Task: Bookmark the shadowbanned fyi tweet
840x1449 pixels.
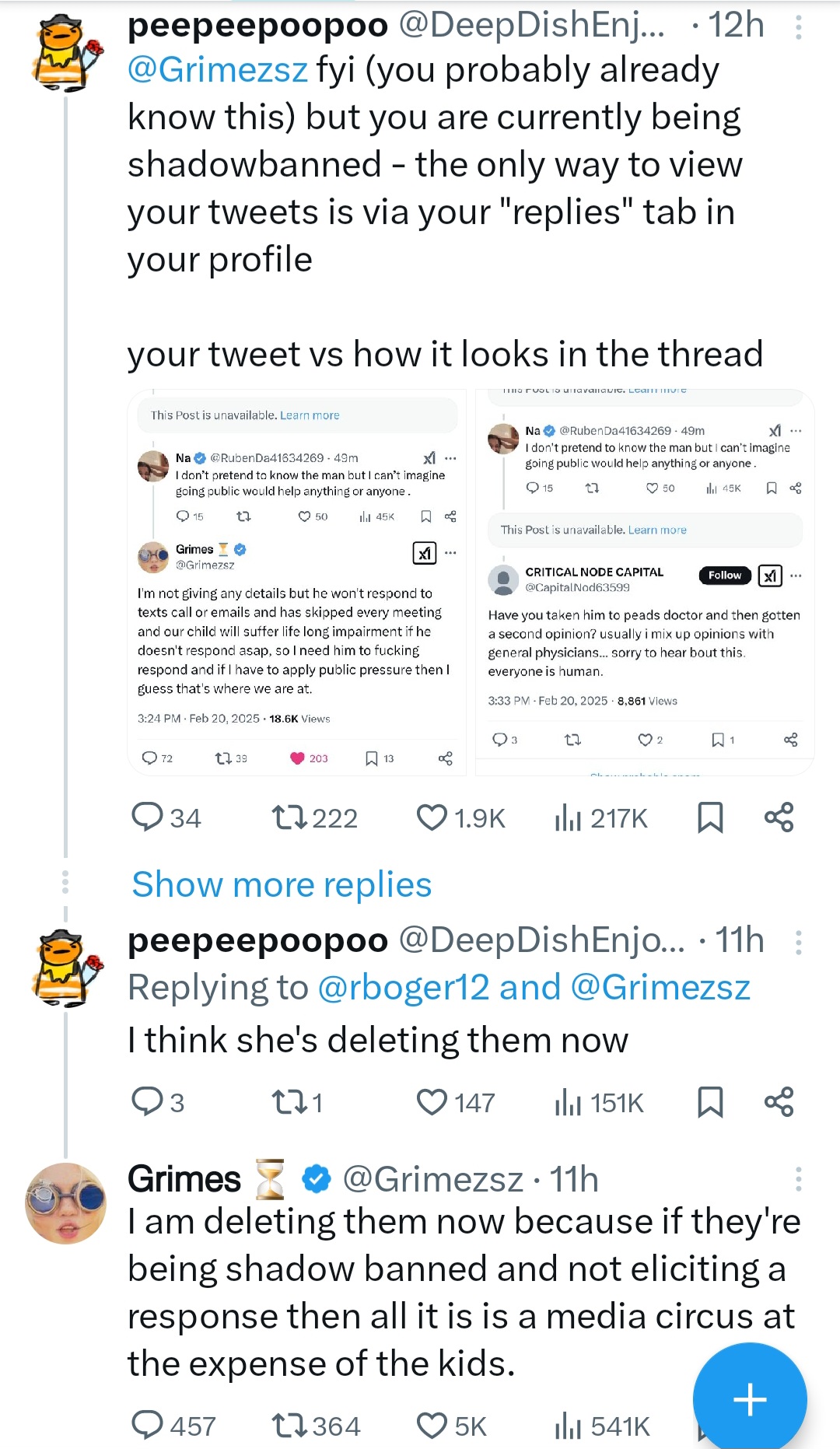Action: pos(710,817)
